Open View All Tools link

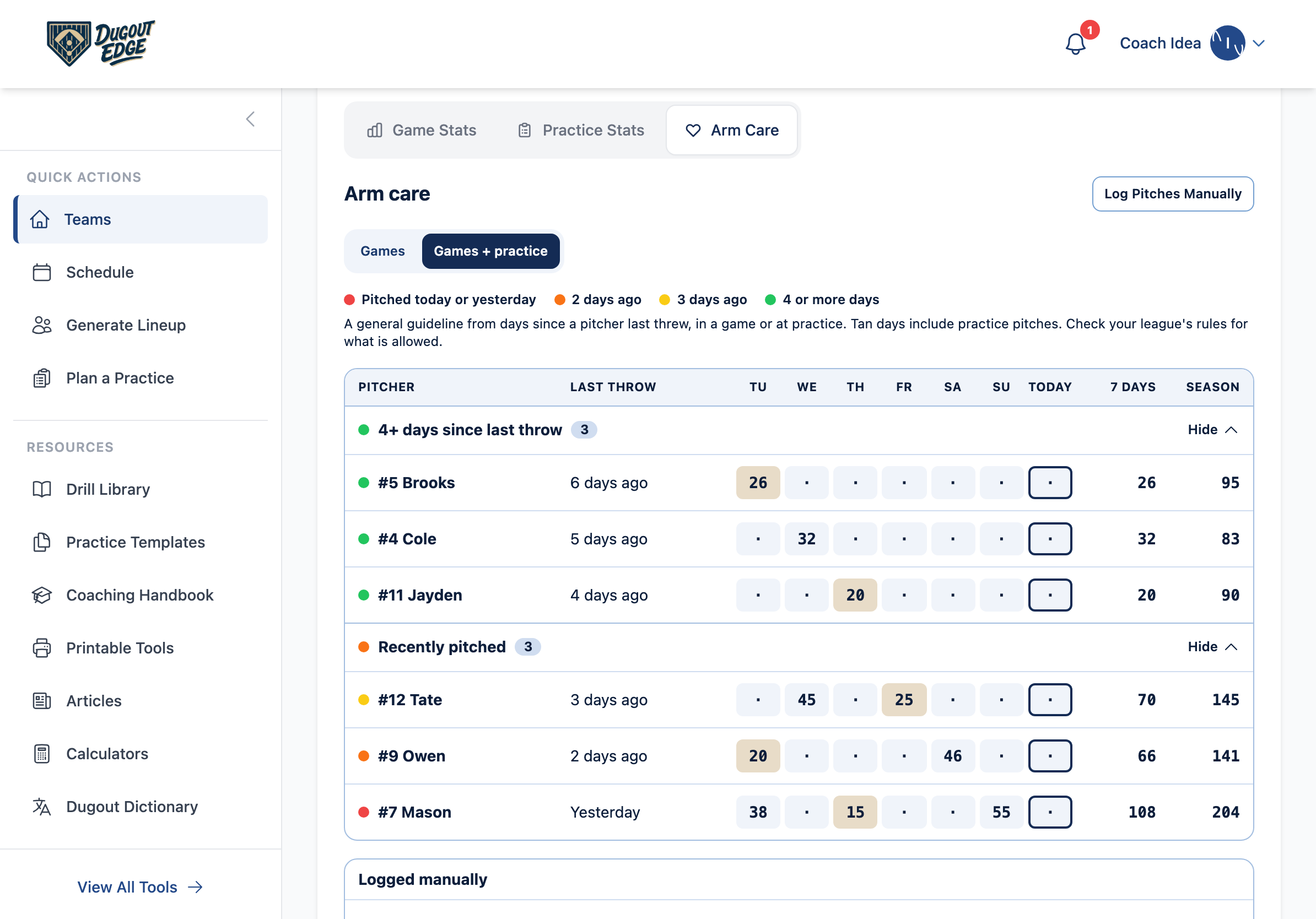pyautogui.click(x=141, y=887)
